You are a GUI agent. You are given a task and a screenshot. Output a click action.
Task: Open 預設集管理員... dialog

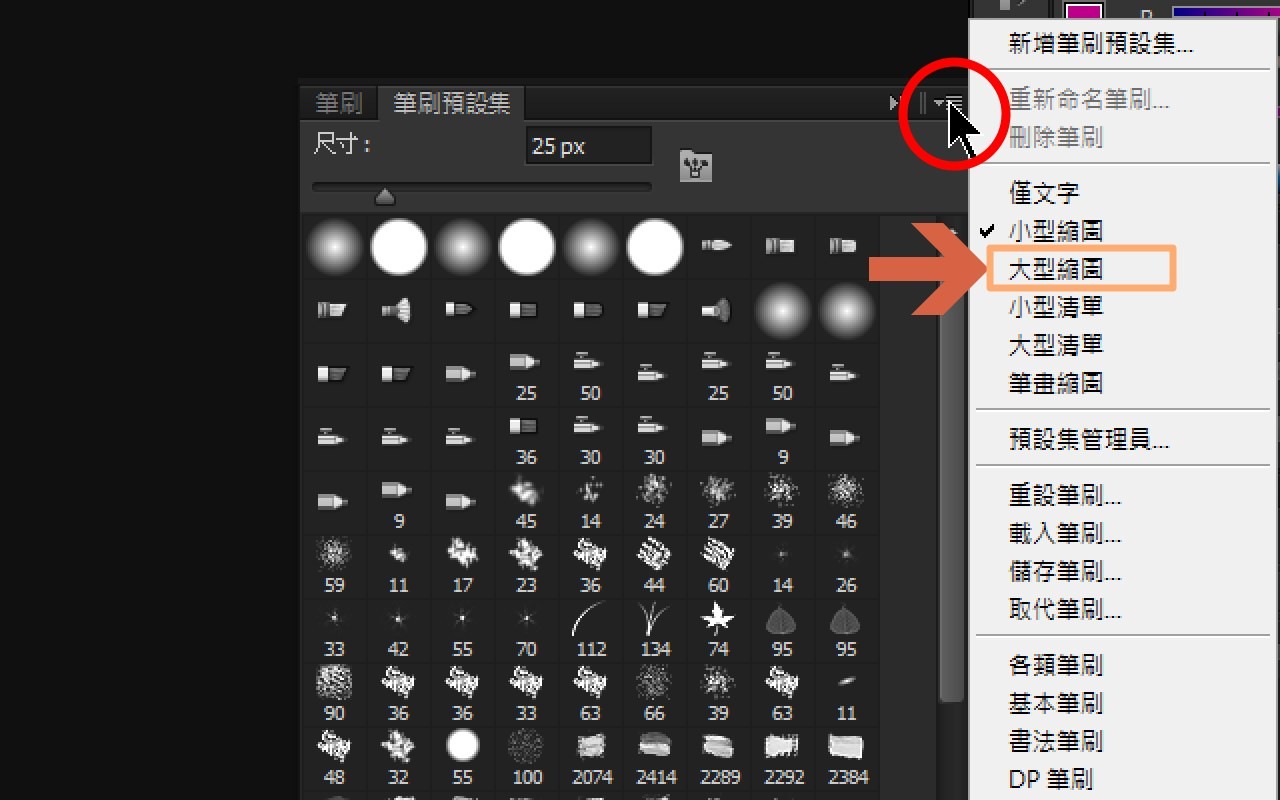pos(1089,439)
